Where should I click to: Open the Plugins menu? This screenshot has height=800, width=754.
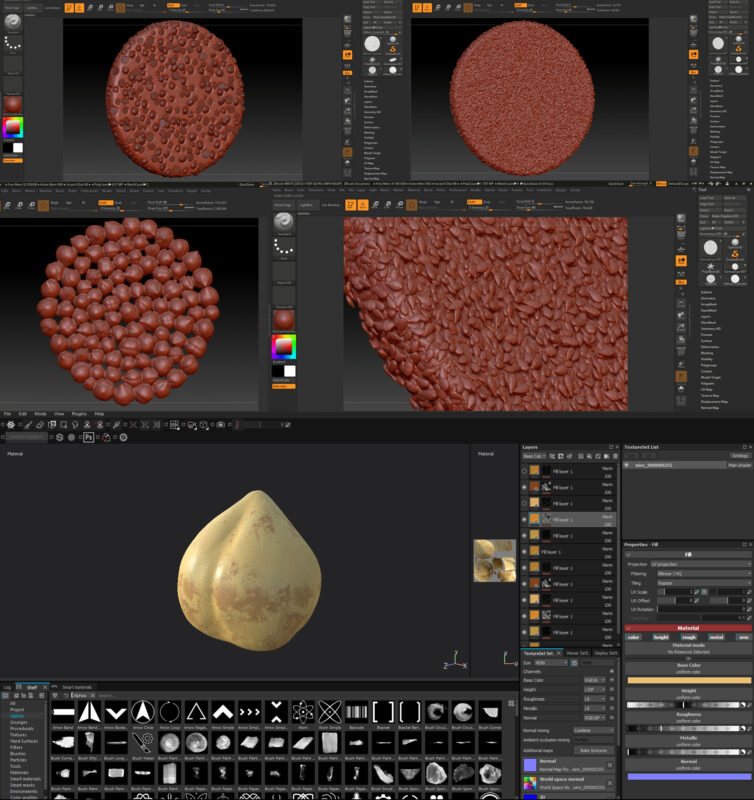(x=78, y=413)
